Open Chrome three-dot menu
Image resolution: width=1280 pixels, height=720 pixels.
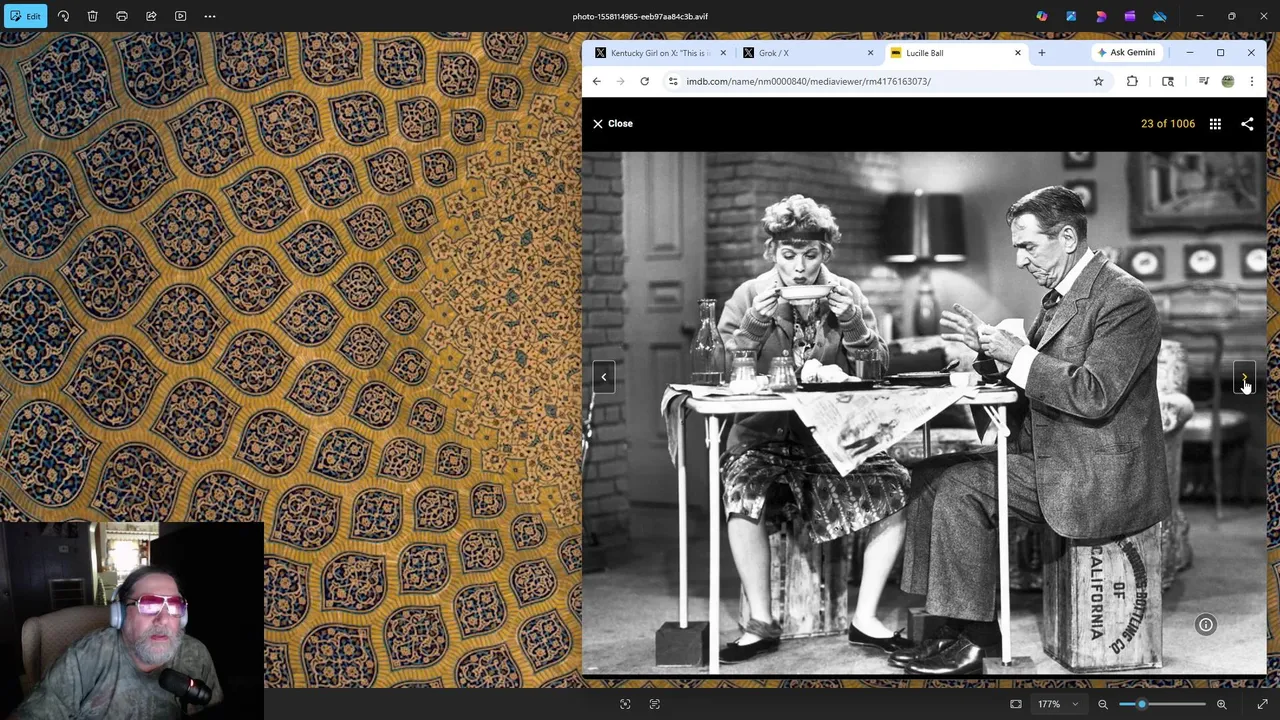(1251, 81)
